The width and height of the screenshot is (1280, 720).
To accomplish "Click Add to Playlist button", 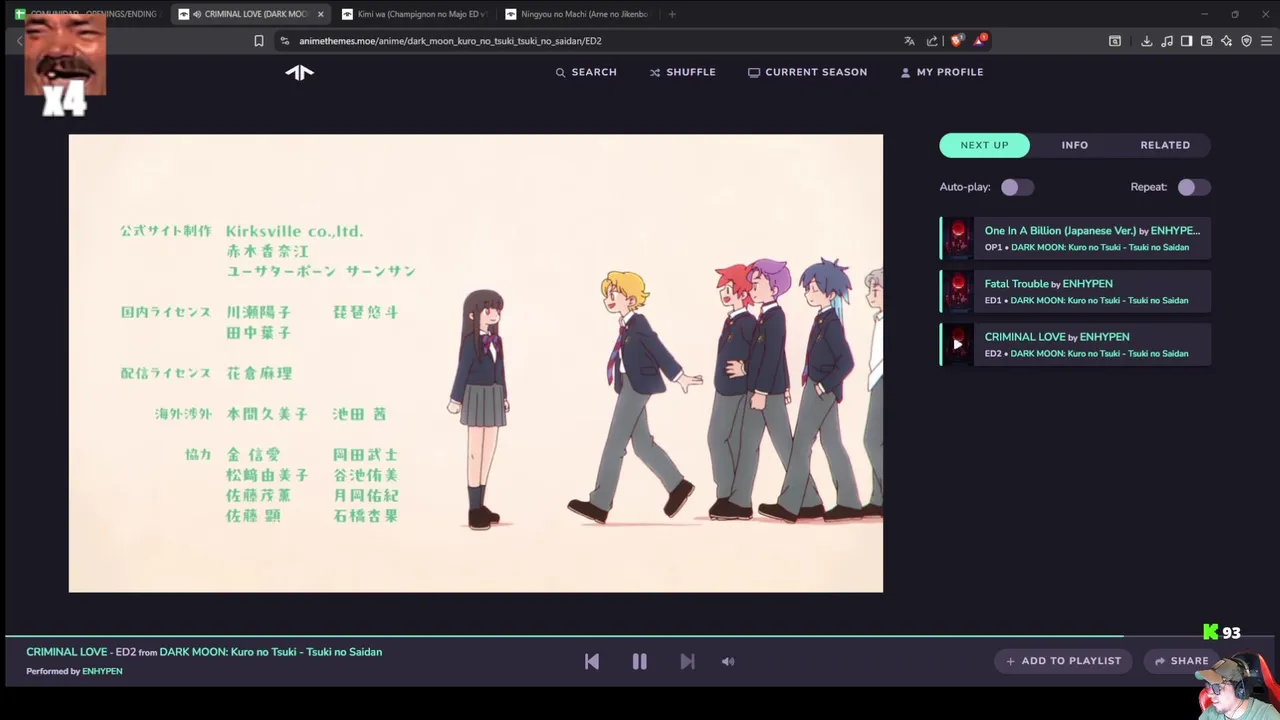I will click(x=1064, y=661).
